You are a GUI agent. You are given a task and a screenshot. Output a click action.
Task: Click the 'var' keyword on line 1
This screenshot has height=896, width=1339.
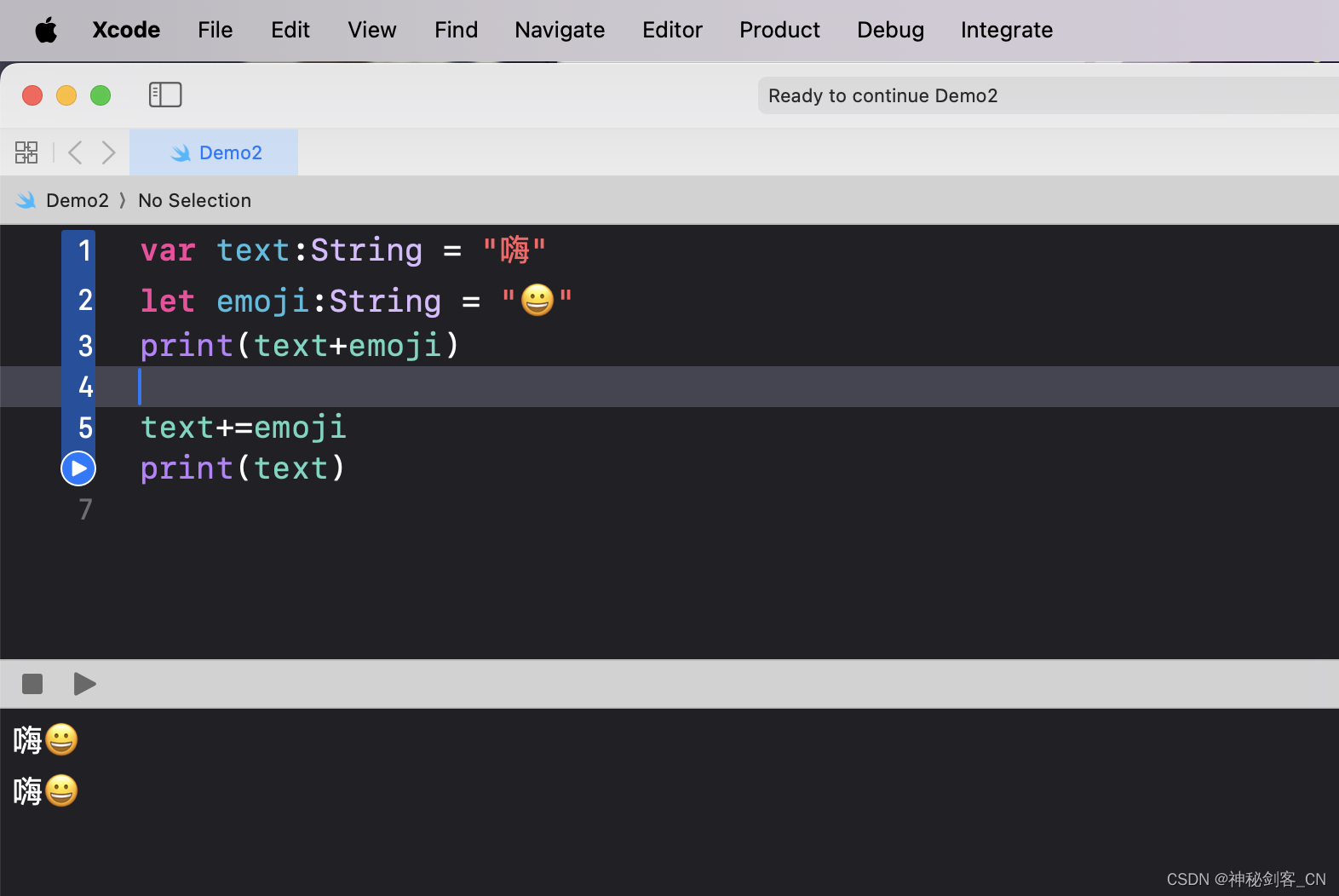pos(168,250)
